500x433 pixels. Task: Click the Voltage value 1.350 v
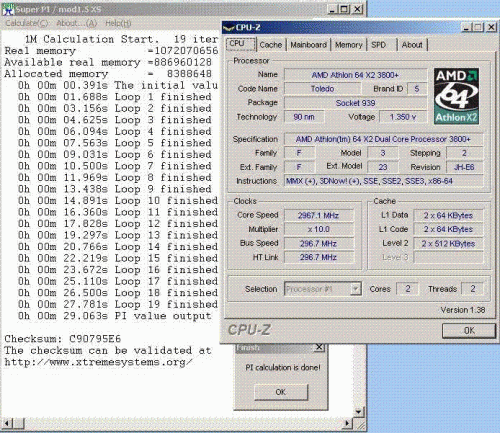(x=403, y=117)
